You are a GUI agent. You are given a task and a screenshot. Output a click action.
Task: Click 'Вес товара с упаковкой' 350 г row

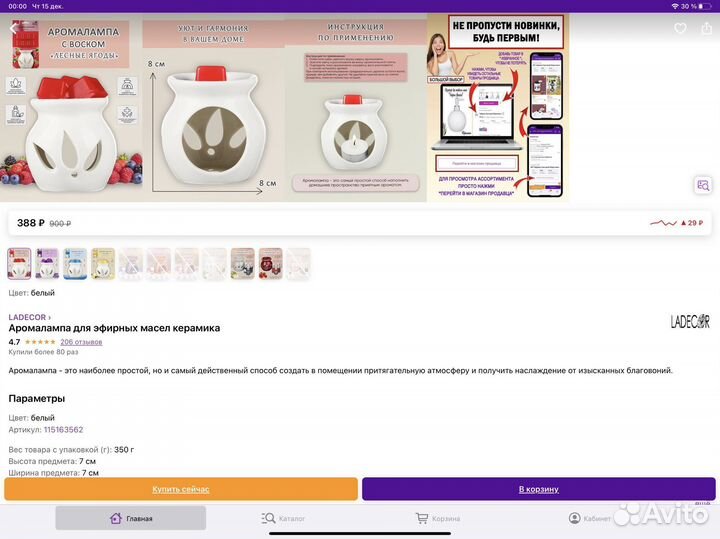[x=71, y=449]
